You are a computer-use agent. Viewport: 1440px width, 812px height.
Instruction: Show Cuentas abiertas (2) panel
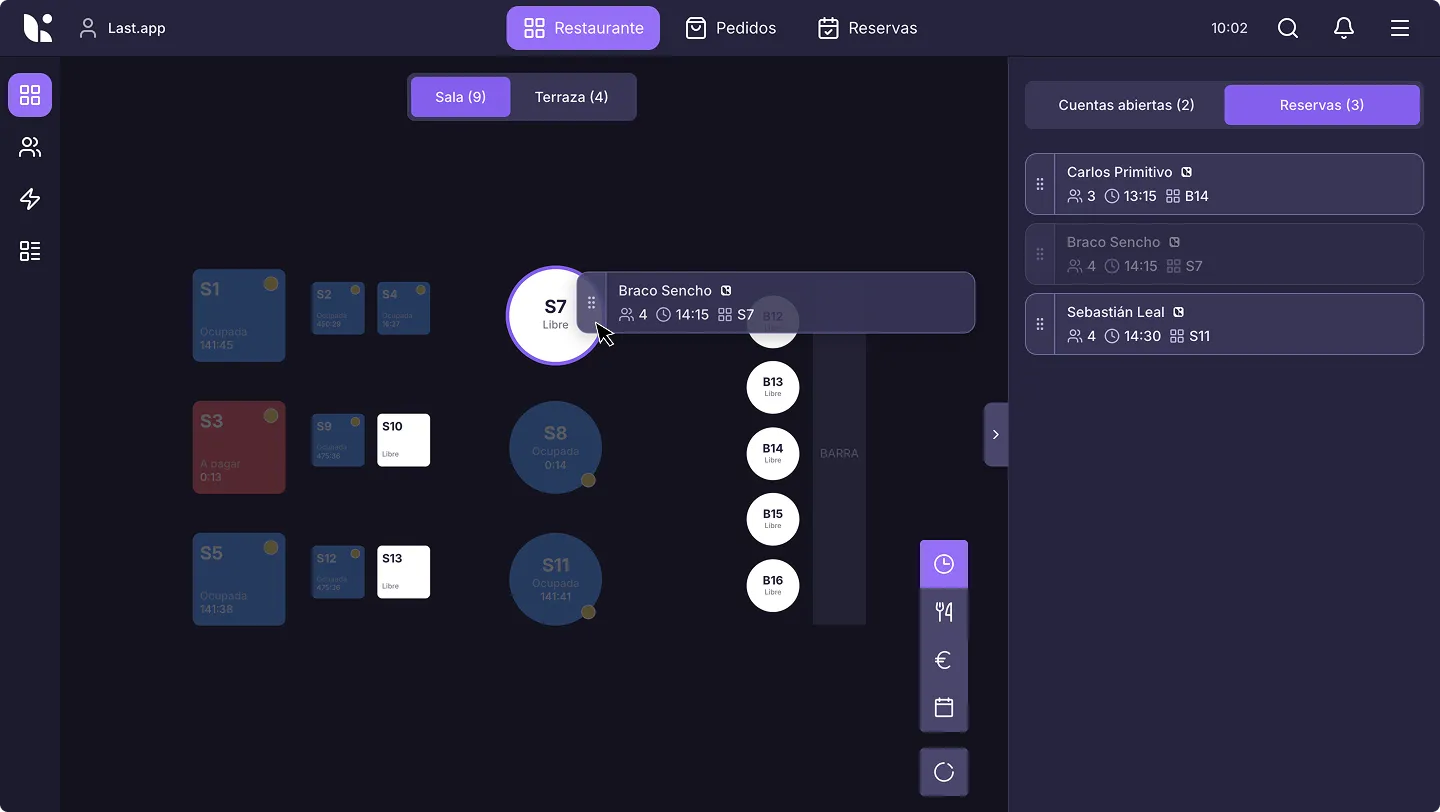1126,105
